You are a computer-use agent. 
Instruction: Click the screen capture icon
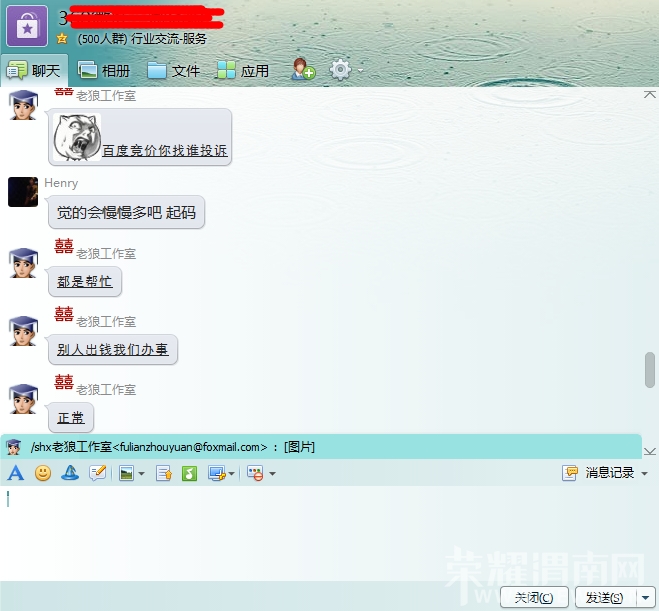point(217,474)
